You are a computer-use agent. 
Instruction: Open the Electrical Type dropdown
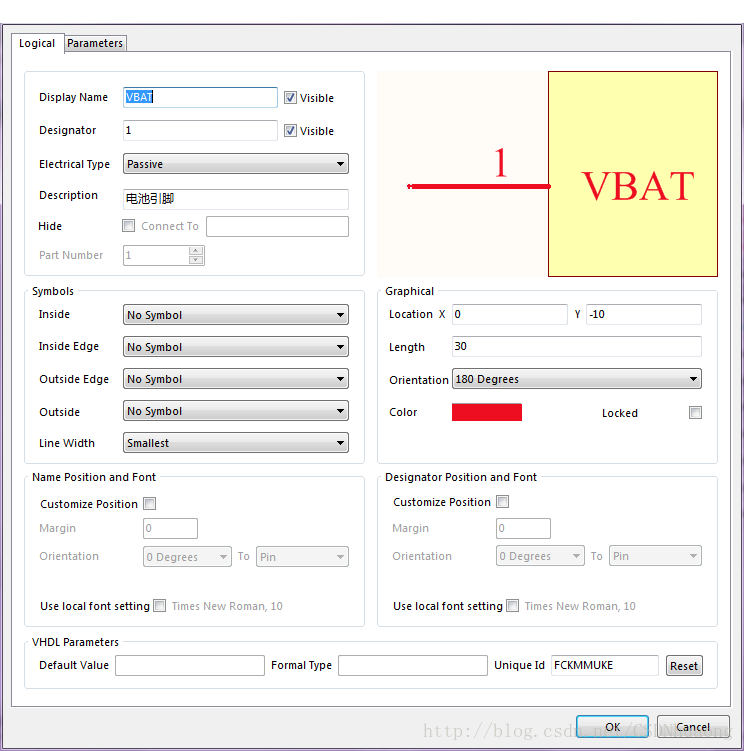(x=235, y=164)
